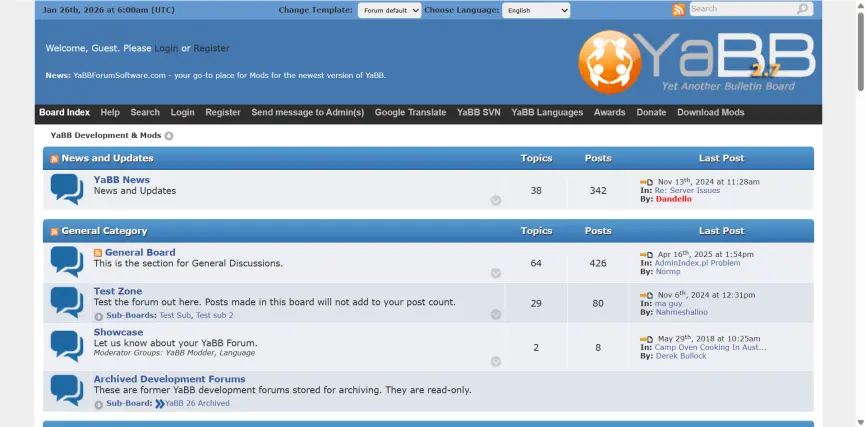
Task: Click the magnifier icon in the search field
Action: (x=802, y=9)
